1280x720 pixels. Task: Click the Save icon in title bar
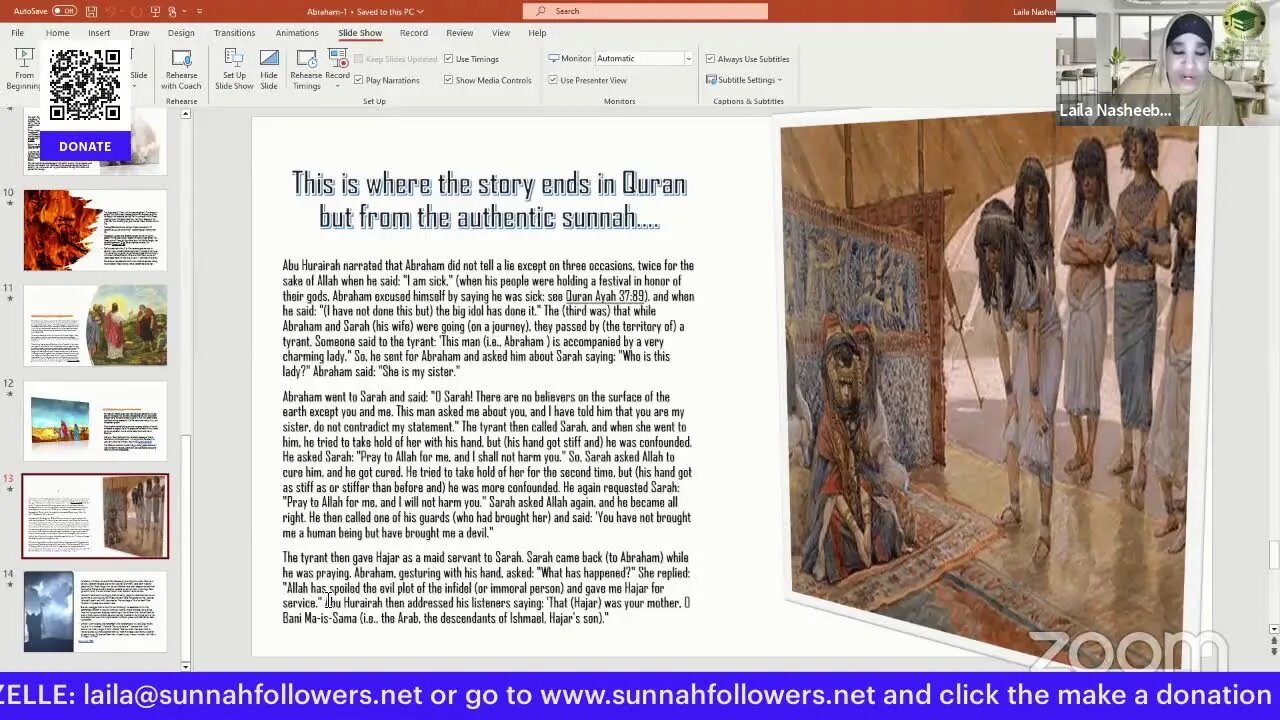coord(91,11)
